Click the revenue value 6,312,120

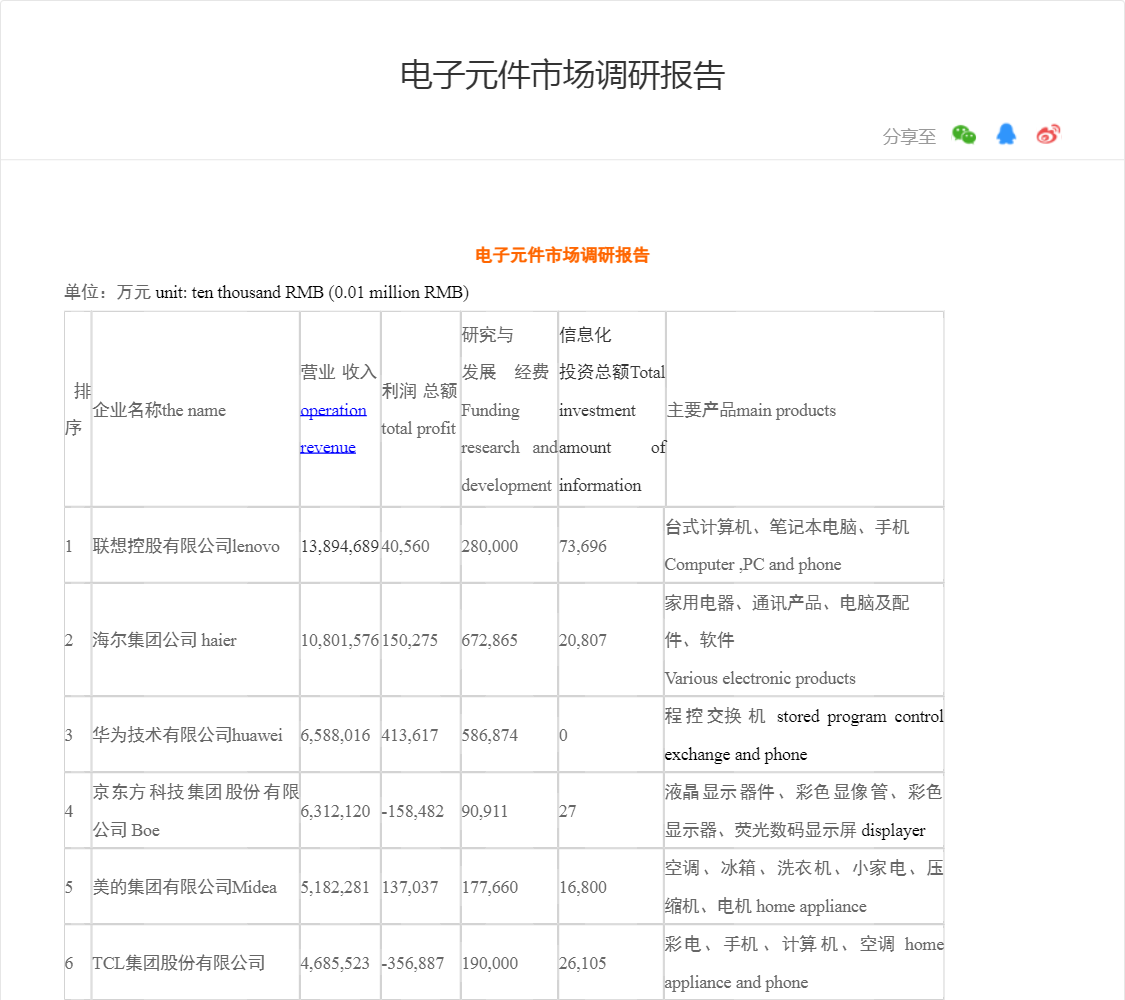[335, 811]
